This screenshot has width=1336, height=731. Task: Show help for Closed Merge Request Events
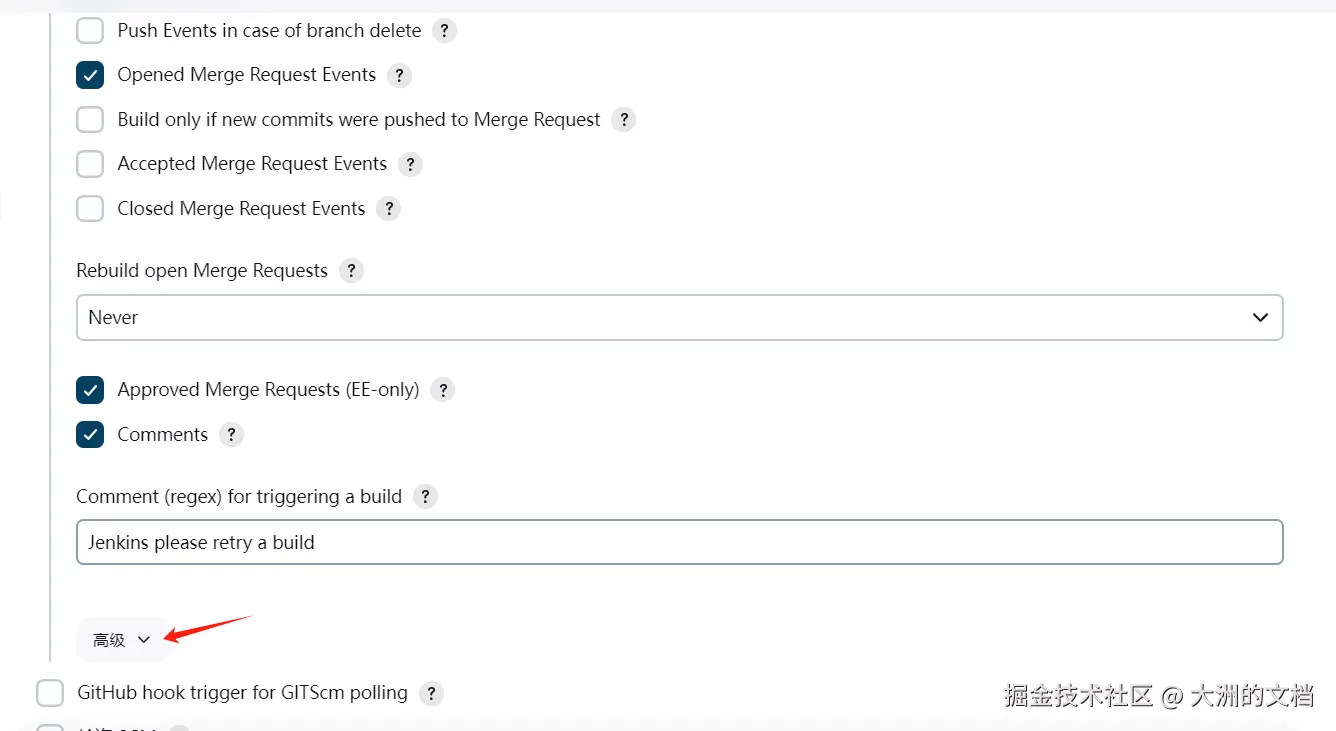pyautogui.click(x=388, y=209)
